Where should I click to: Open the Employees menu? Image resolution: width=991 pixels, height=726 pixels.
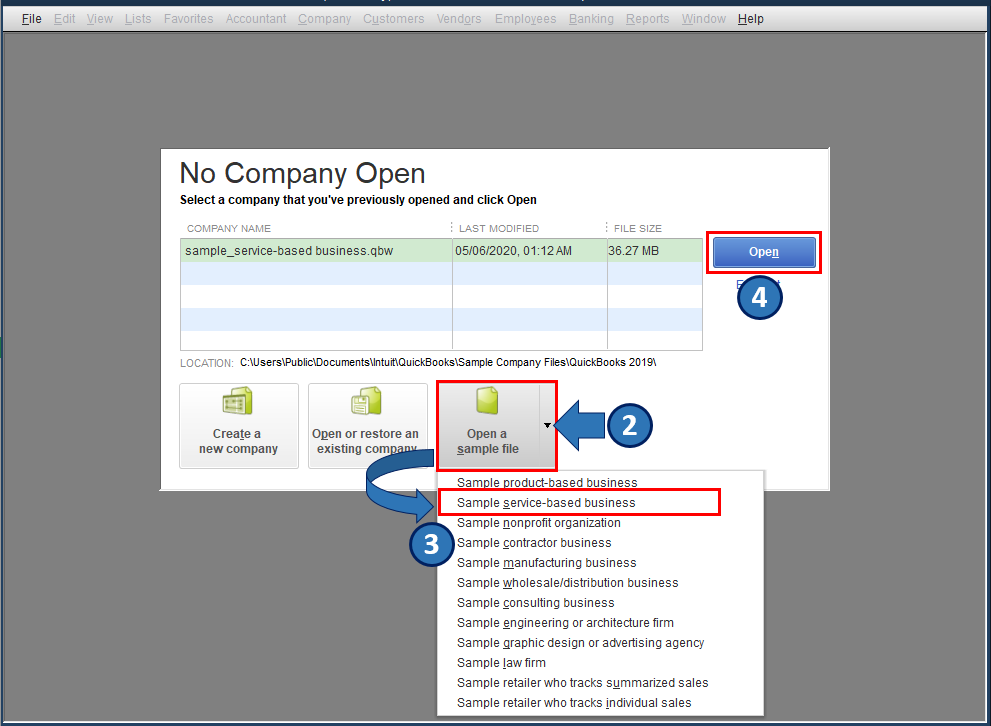(525, 19)
